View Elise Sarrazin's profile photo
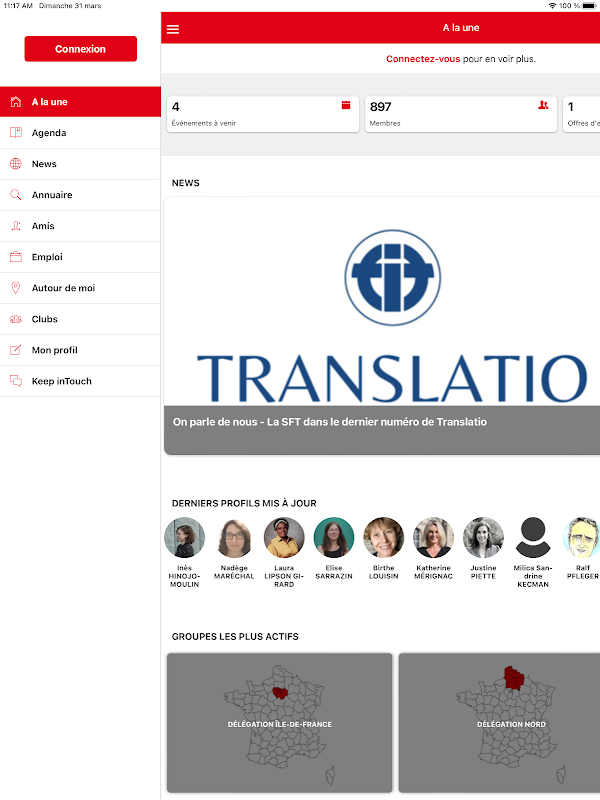The height and width of the screenshot is (800, 600). point(334,537)
